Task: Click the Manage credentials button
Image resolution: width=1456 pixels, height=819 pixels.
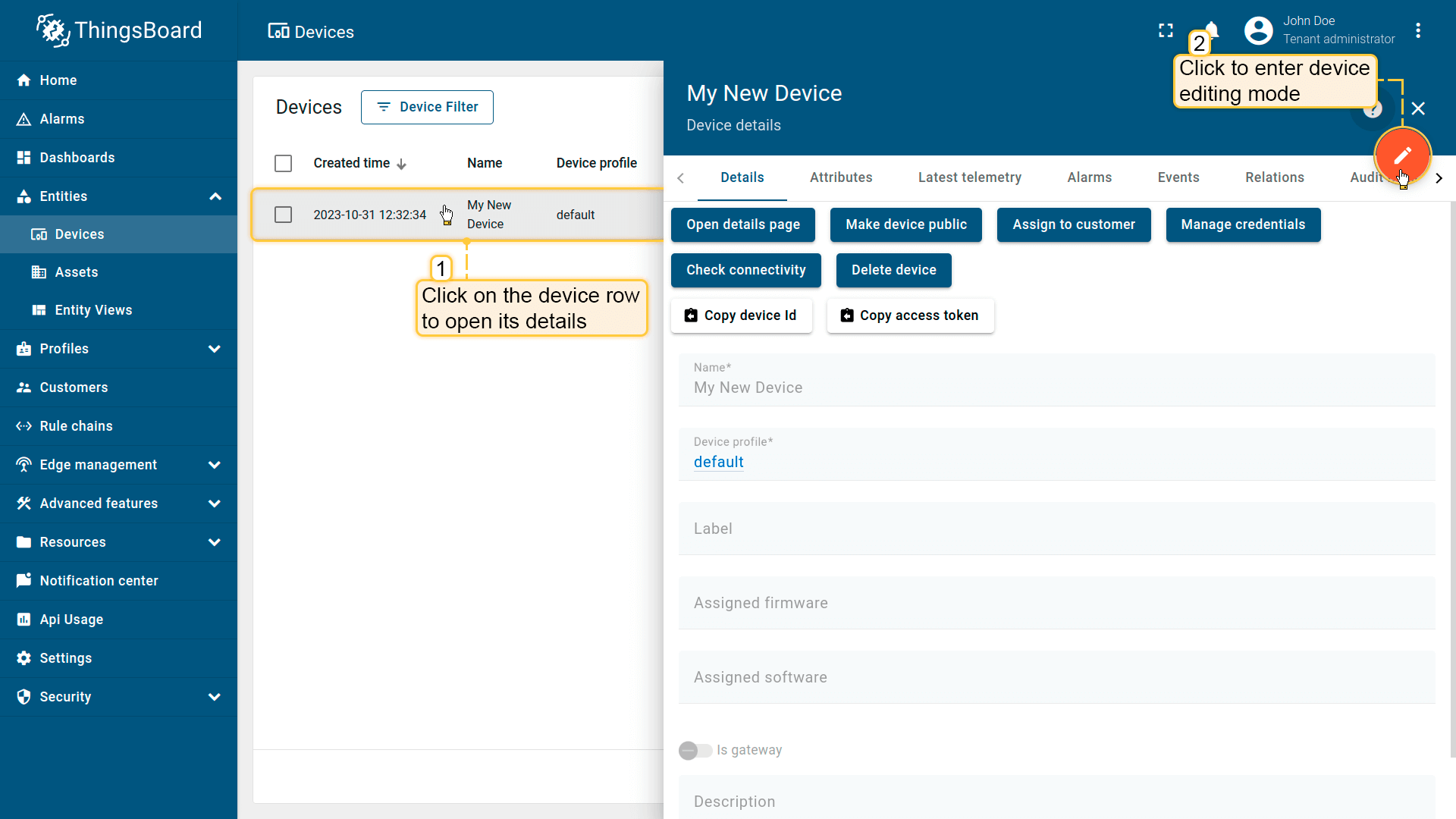Action: (x=1242, y=224)
